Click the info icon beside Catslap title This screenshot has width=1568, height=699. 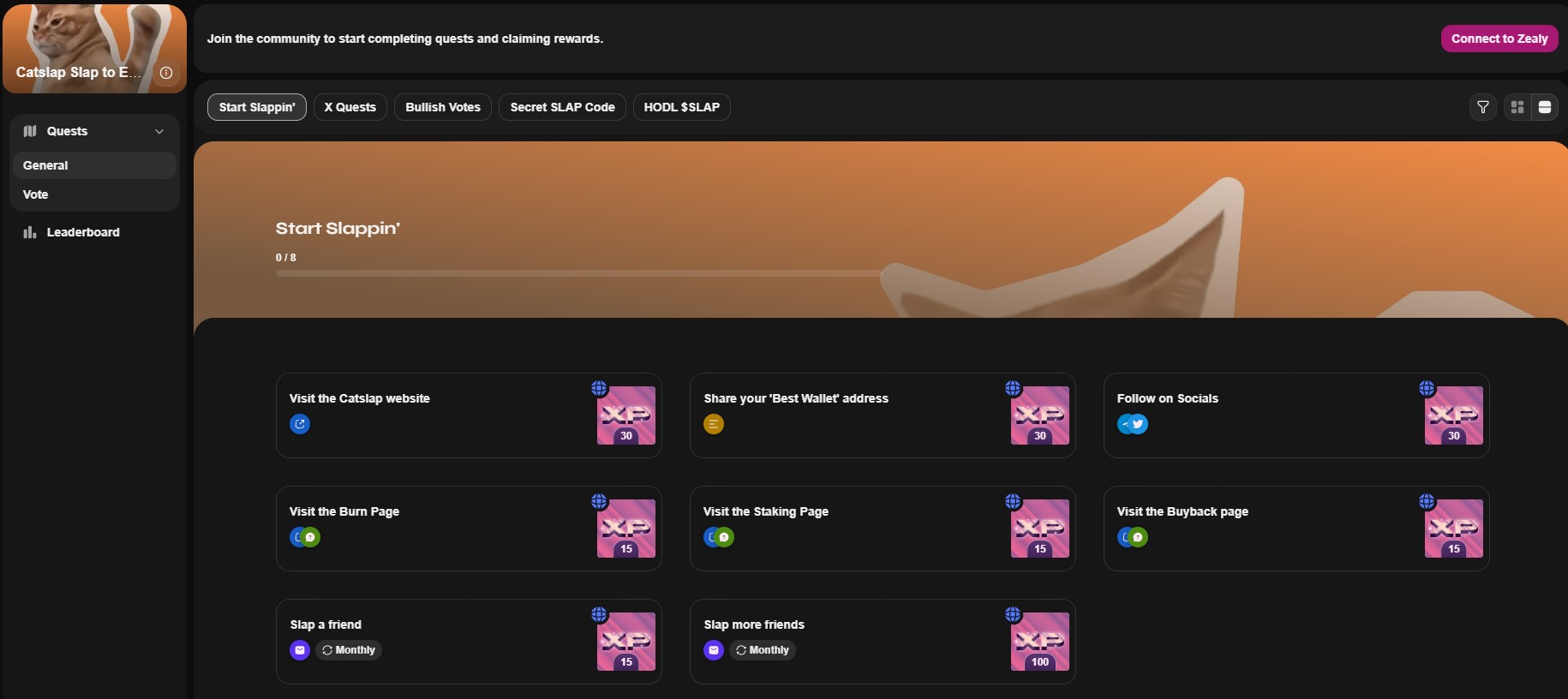coord(166,73)
